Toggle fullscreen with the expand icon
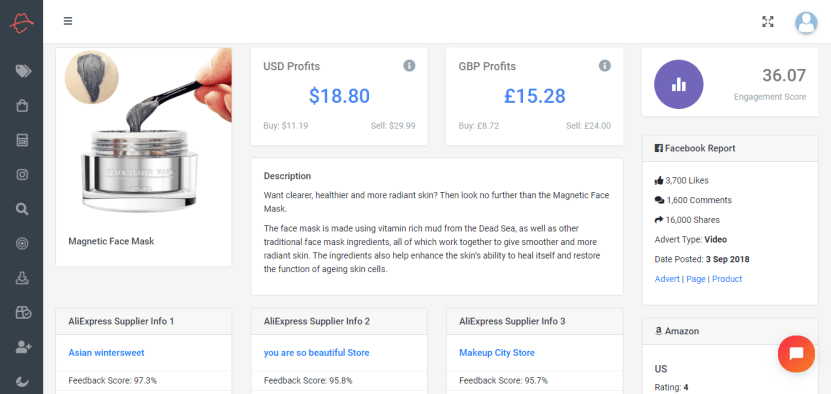The width and height of the screenshot is (831, 394). tap(767, 22)
